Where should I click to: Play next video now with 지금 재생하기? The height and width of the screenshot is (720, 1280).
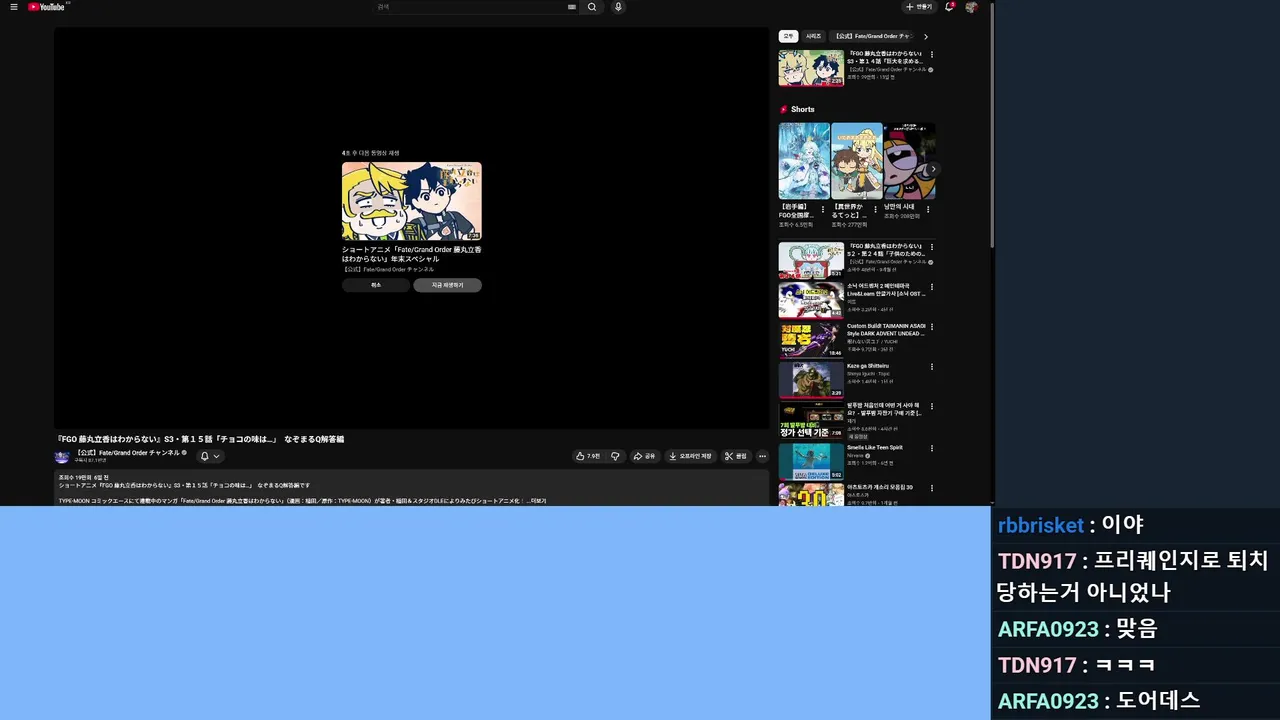[447, 285]
